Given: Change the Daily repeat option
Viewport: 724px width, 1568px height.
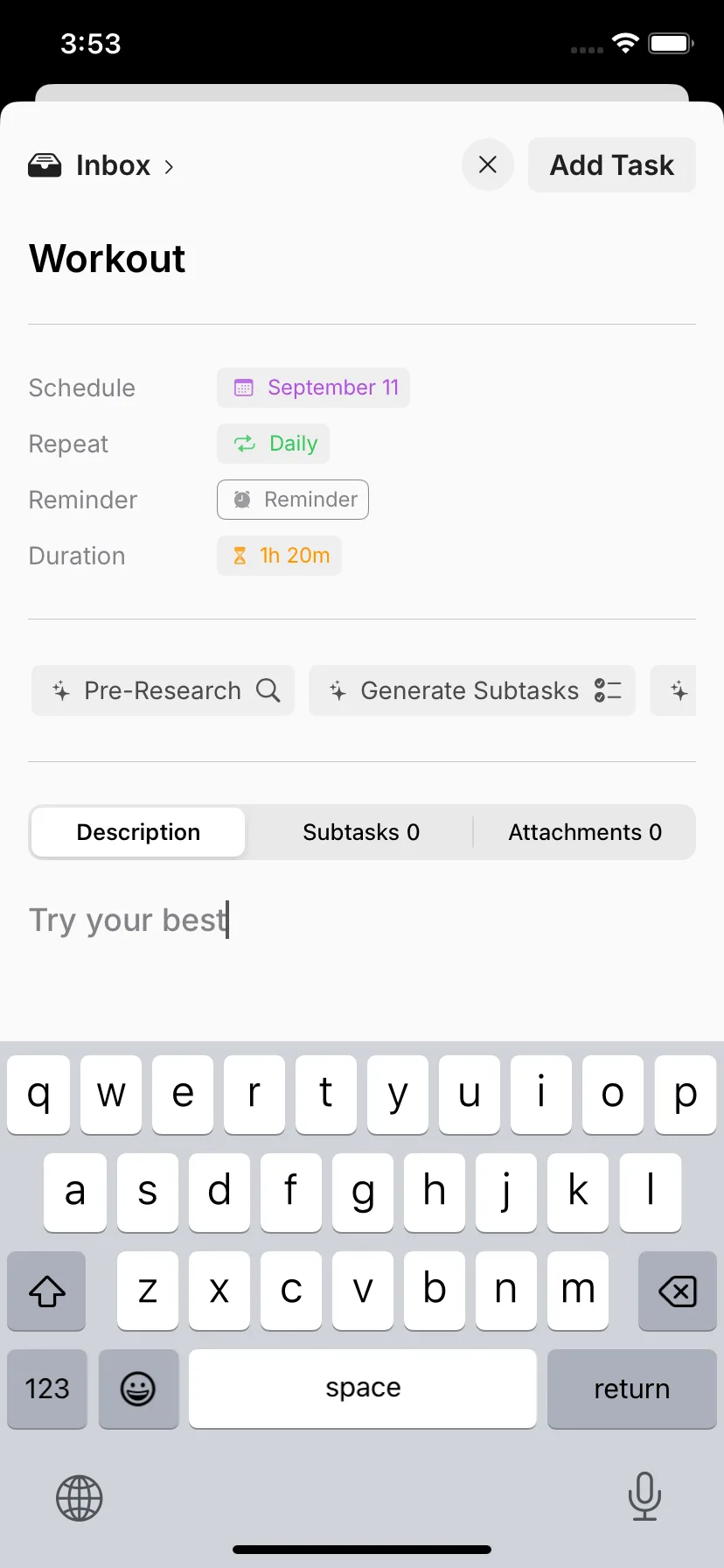Looking at the screenshot, I should [x=273, y=444].
